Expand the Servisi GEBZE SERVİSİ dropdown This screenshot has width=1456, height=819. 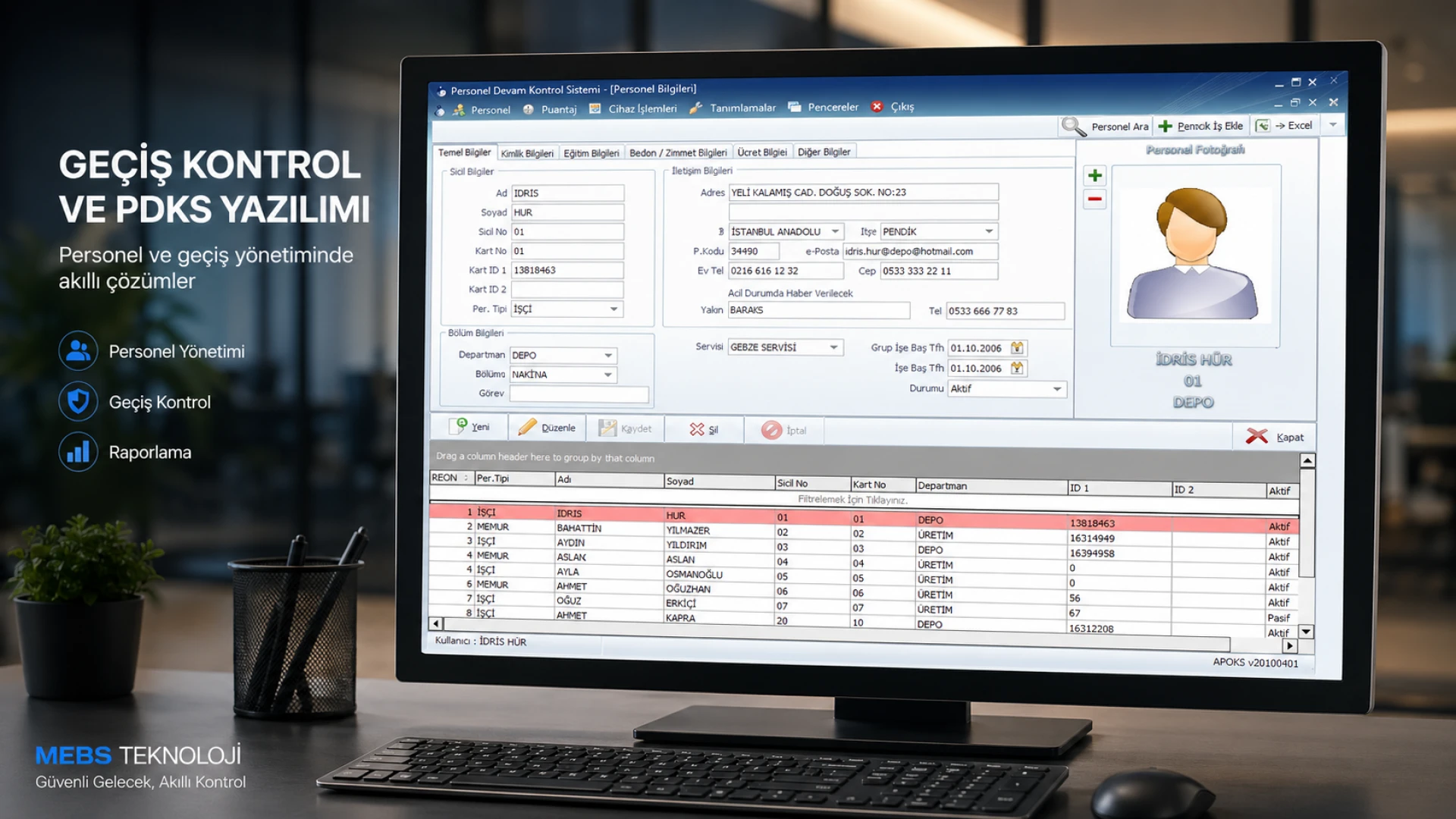click(x=833, y=347)
